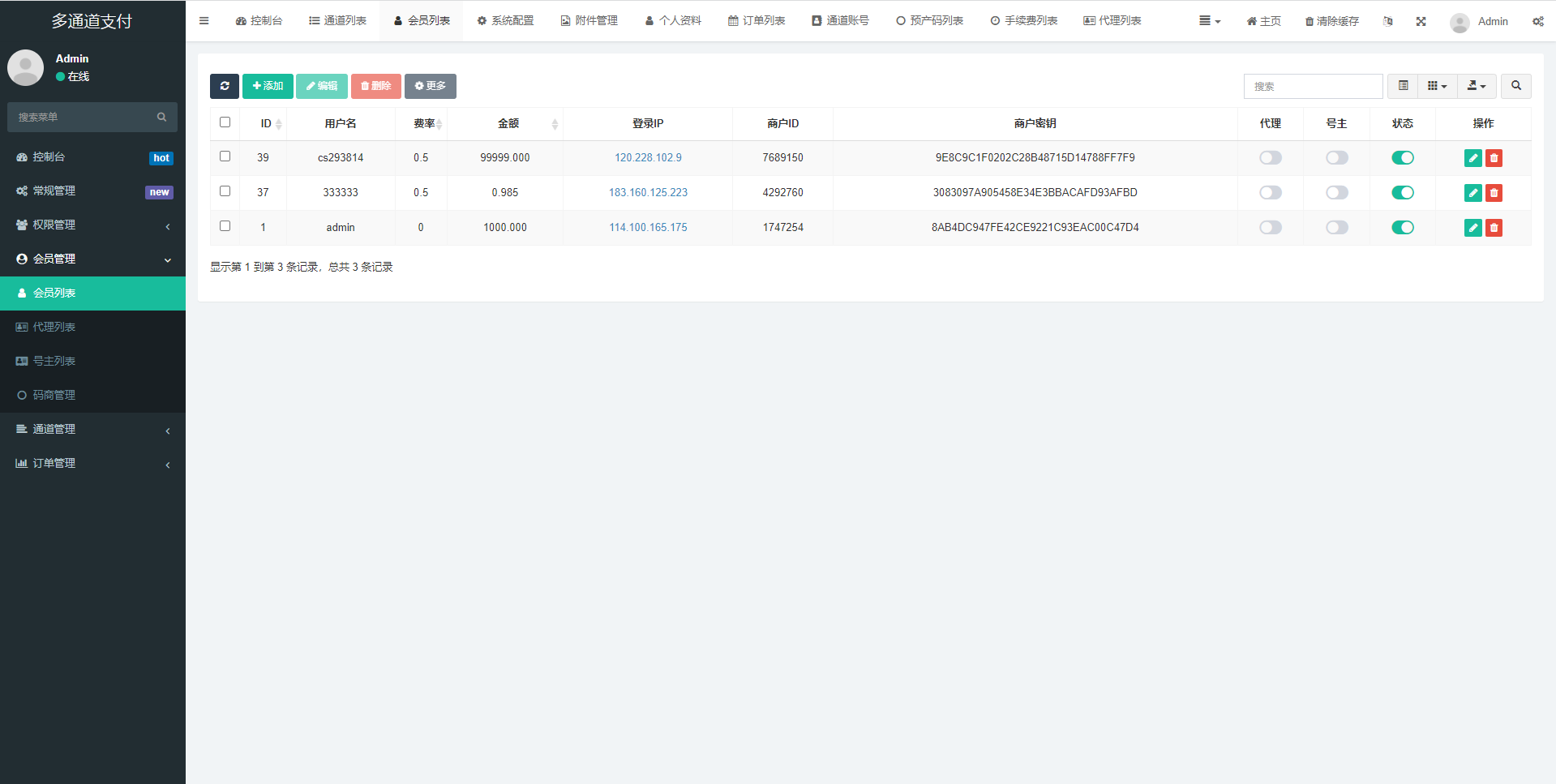Open the columns visibility dropdown
This screenshot has width=1556, height=784.
click(x=1437, y=86)
